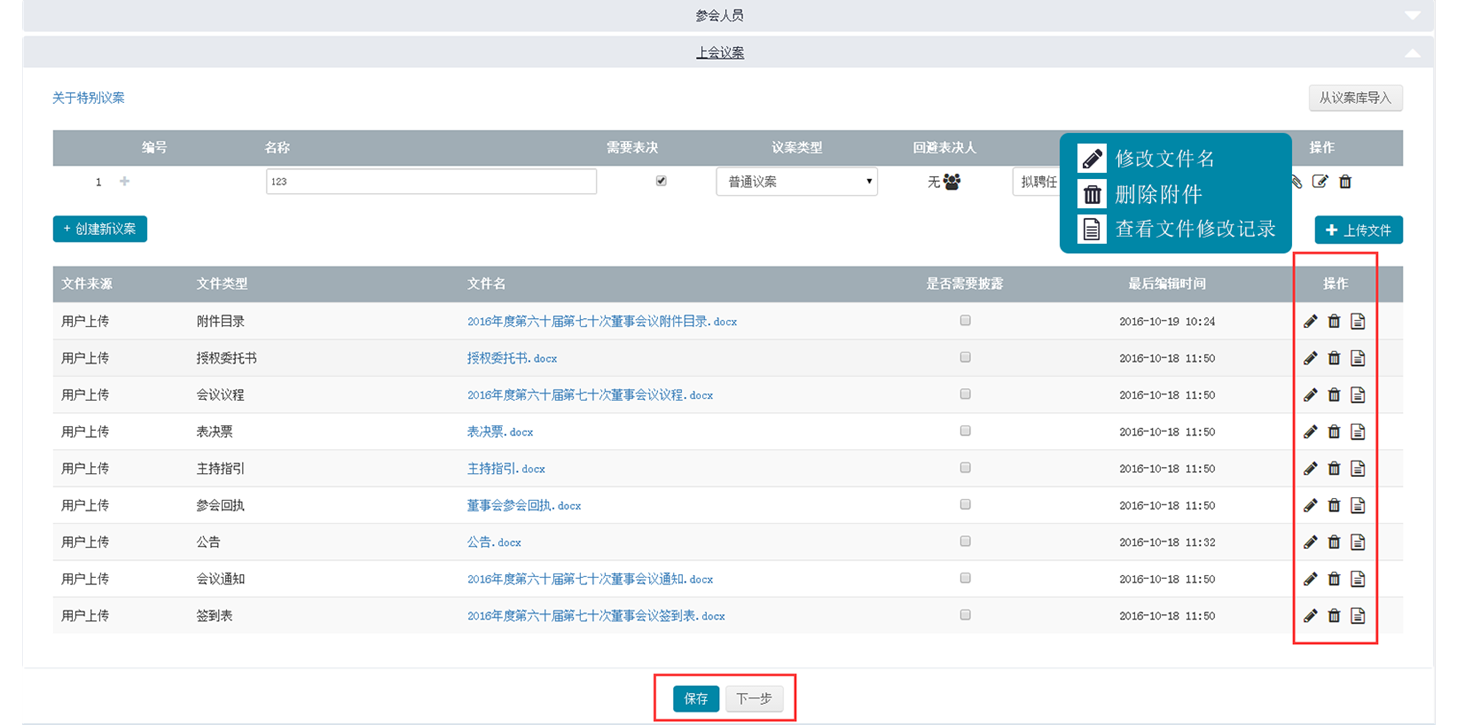The image size is (1457, 725).
Task: Delete the 主持指引 attachment
Action: pos(1334,468)
